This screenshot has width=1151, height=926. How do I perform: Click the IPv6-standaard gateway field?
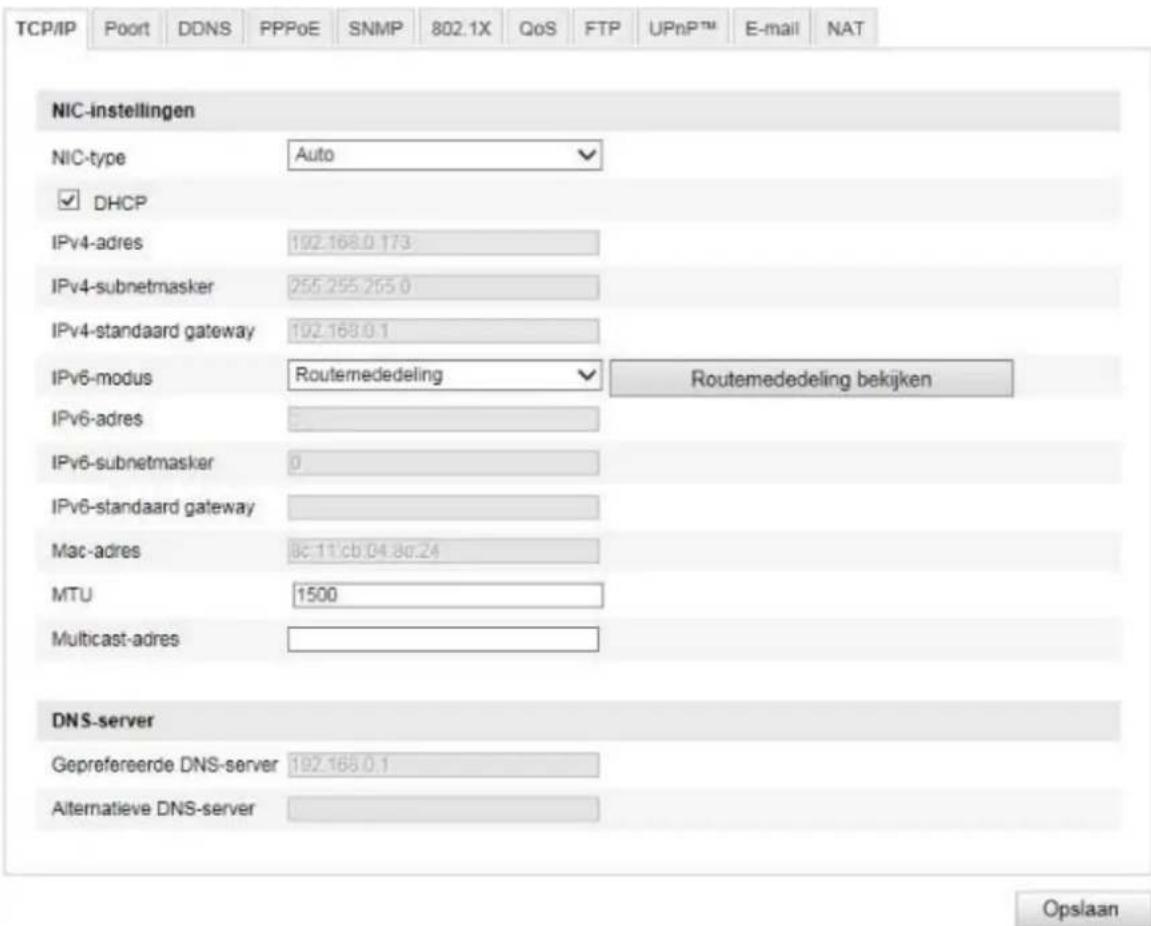443,507
